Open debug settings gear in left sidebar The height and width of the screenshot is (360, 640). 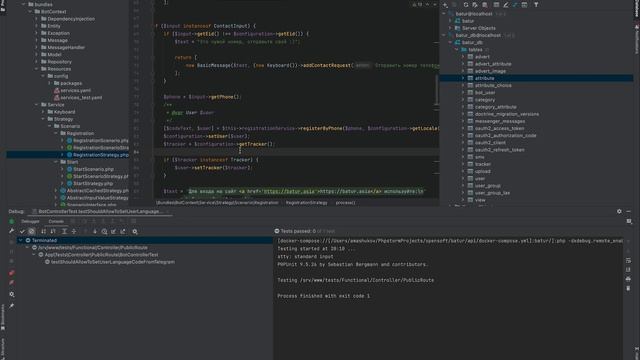11,294
